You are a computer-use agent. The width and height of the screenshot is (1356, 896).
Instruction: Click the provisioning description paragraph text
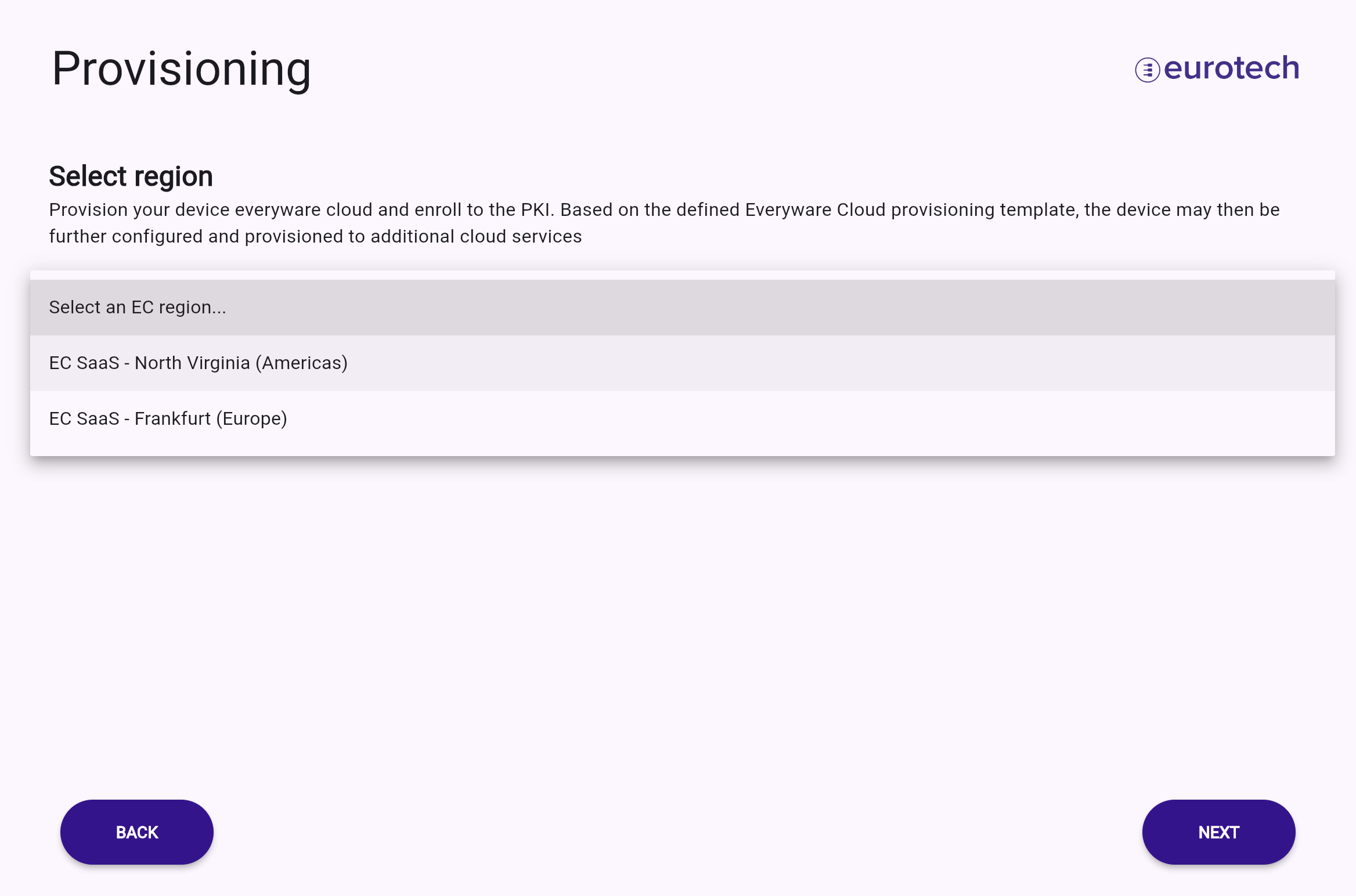tap(664, 223)
